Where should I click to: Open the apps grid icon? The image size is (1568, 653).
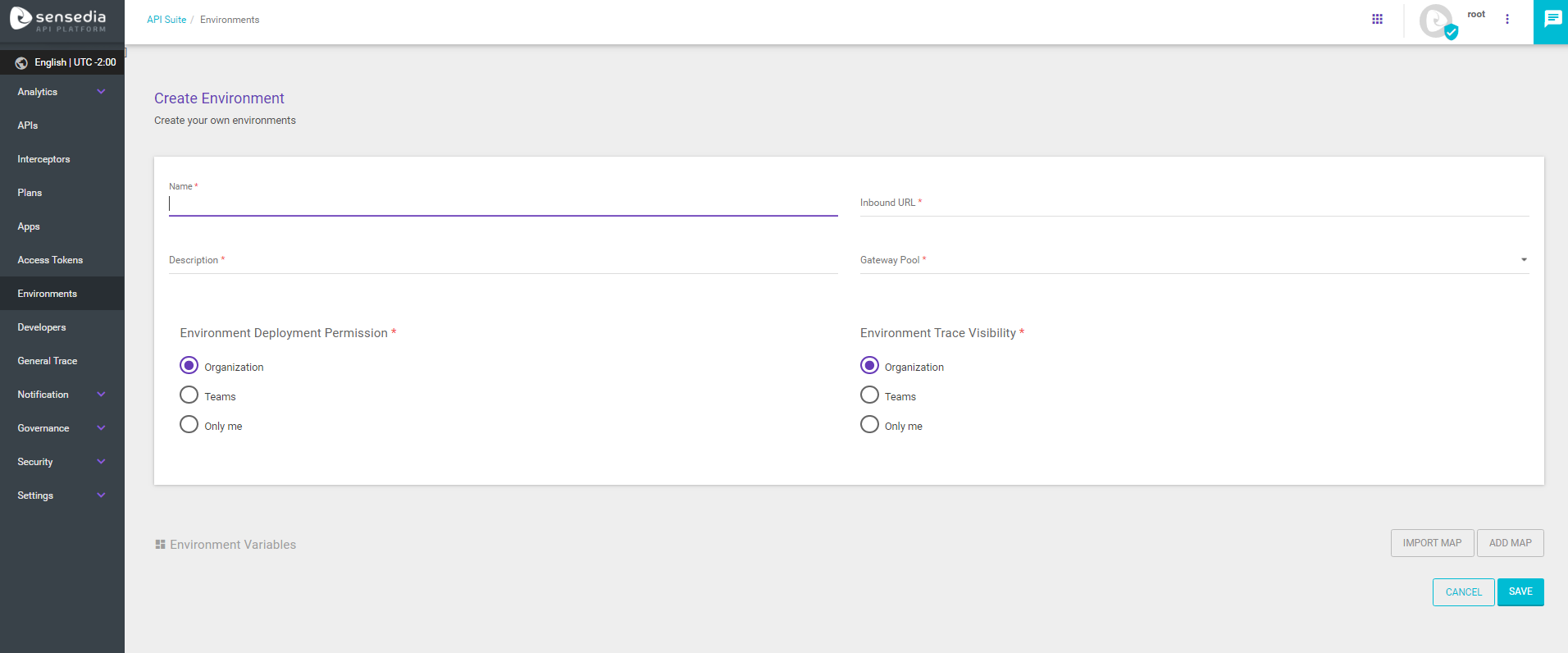click(x=1377, y=19)
